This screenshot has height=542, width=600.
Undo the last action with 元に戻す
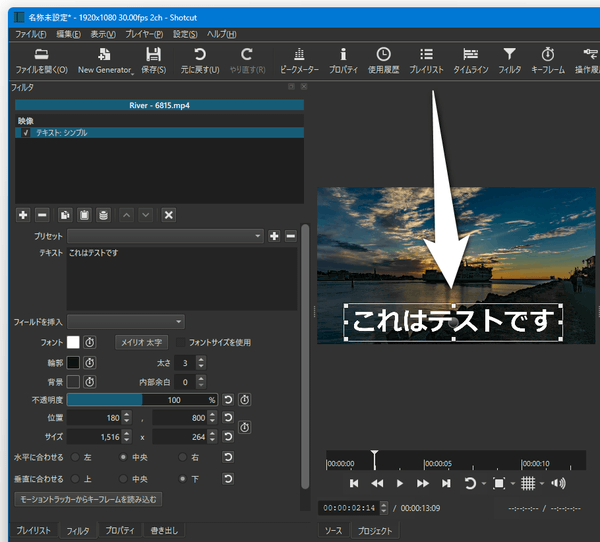[200, 61]
